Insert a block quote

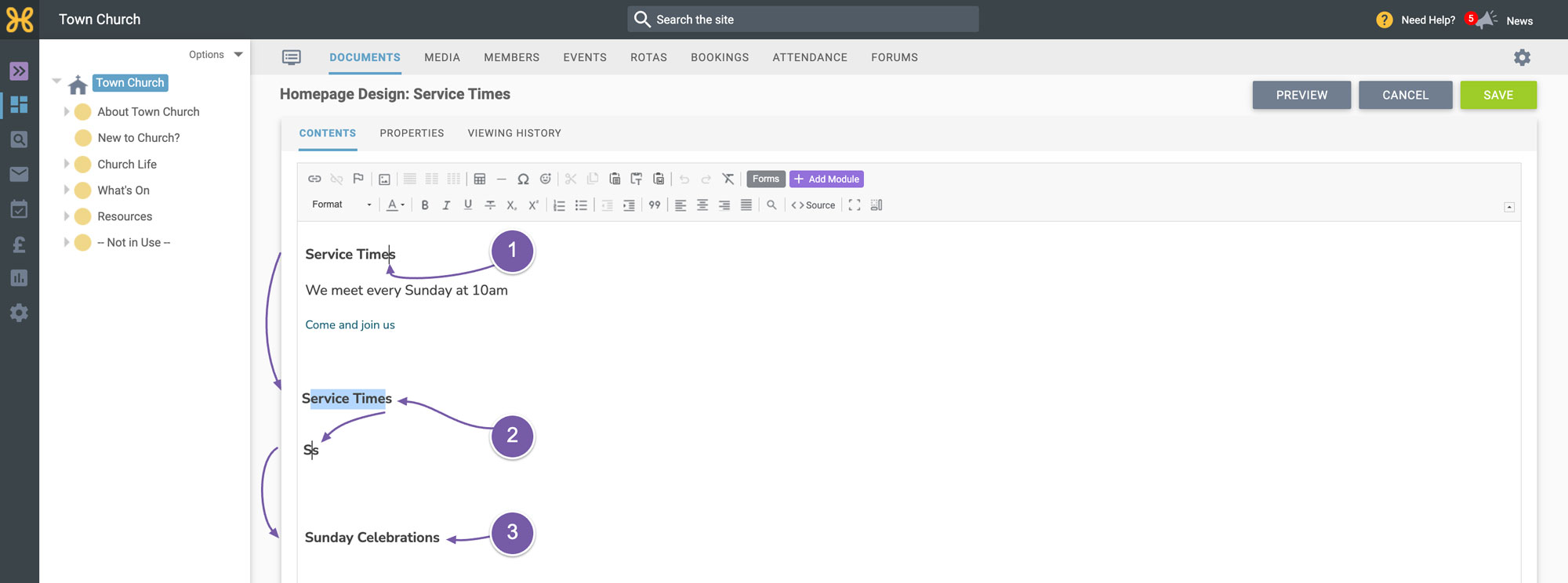click(655, 205)
